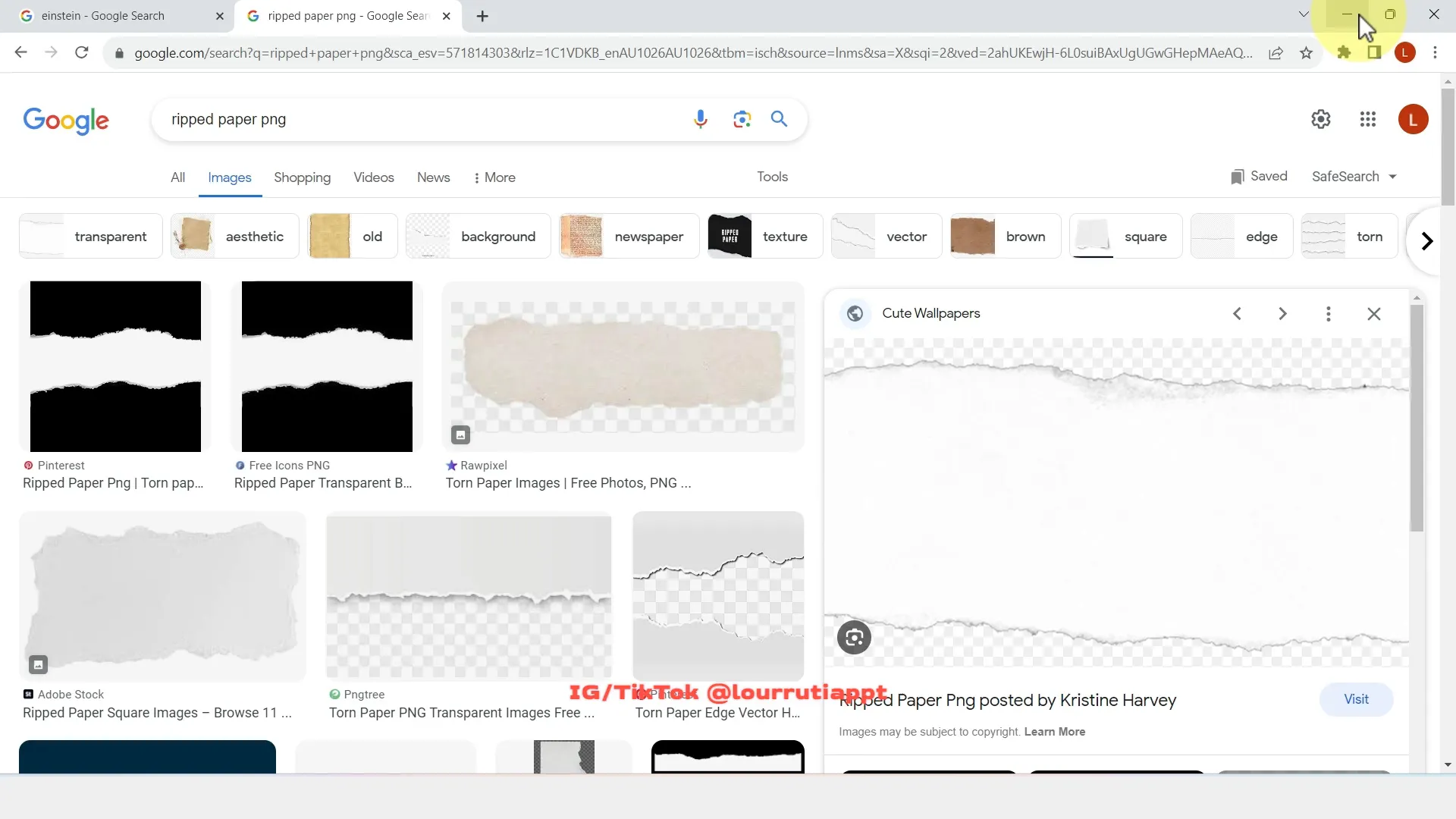View the site information lock icon
1456x819 pixels.
119,53
